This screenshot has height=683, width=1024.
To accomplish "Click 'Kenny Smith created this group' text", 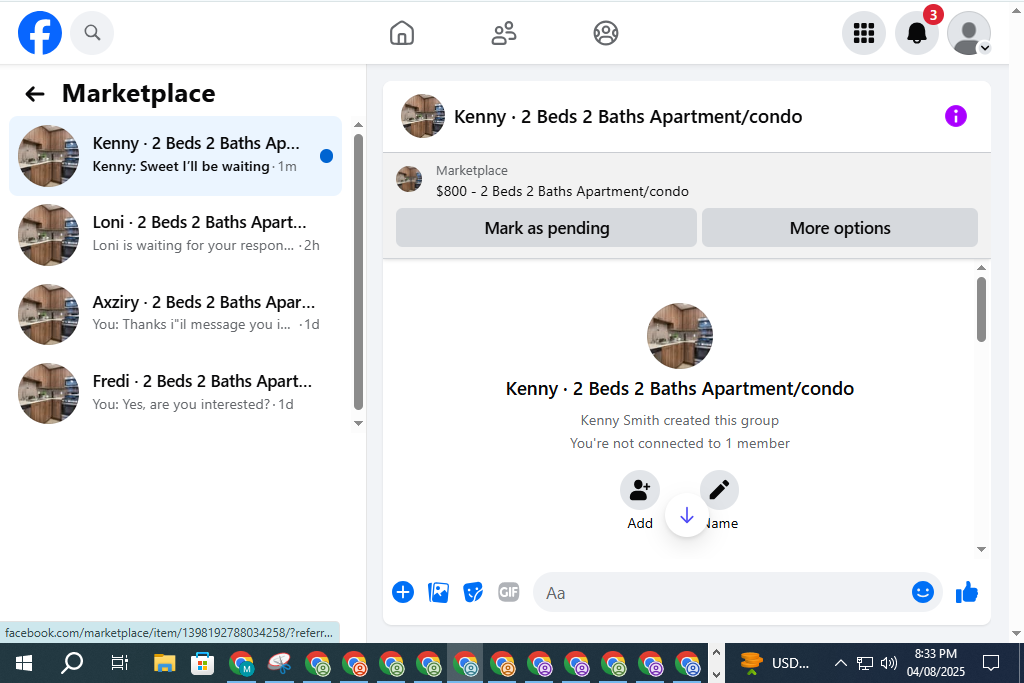I will [679, 421].
